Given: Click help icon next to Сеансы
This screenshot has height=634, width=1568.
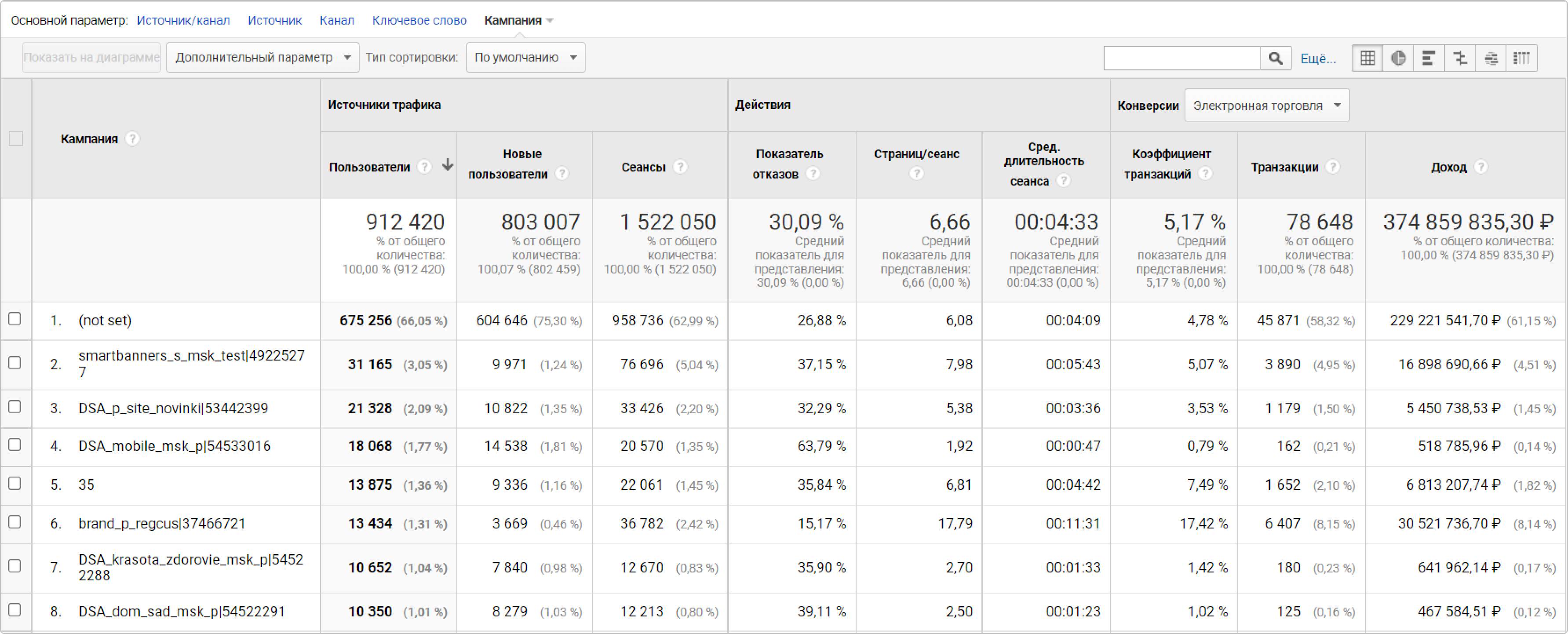Looking at the screenshot, I should pyautogui.click(x=681, y=167).
